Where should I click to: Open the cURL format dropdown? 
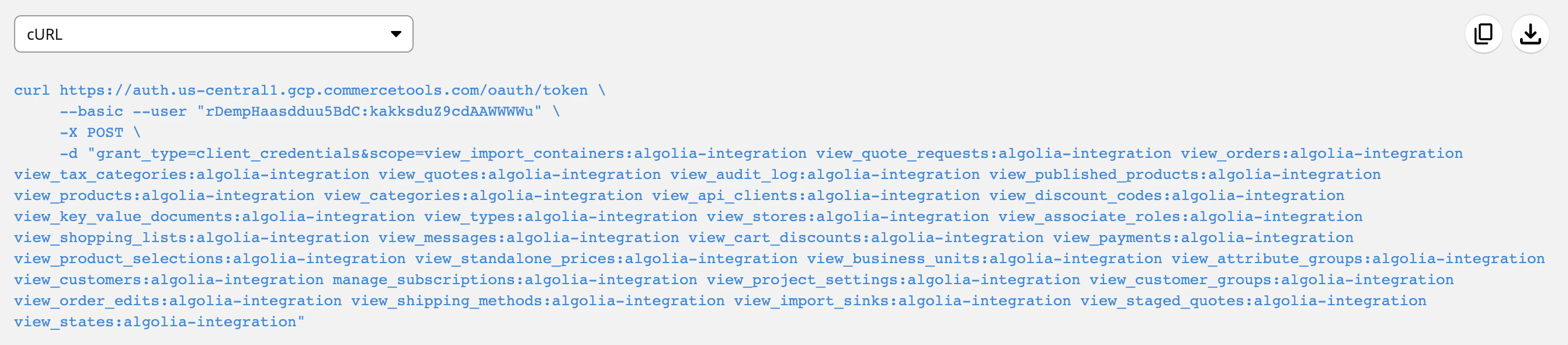click(x=213, y=34)
